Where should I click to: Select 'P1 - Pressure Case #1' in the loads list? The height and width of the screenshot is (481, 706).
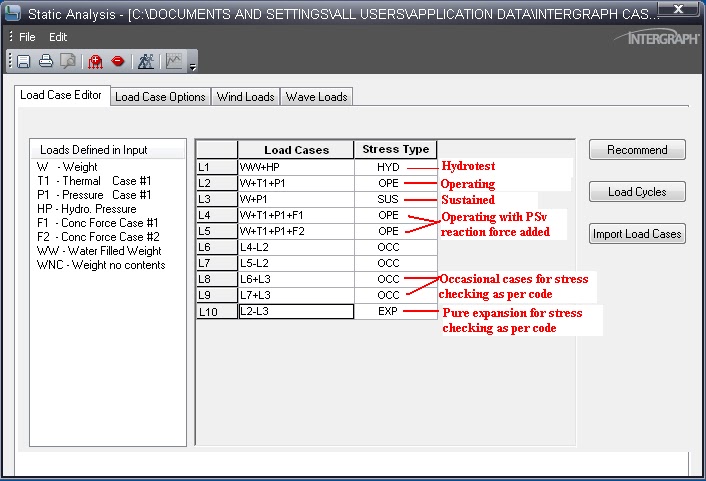click(x=94, y=195)
